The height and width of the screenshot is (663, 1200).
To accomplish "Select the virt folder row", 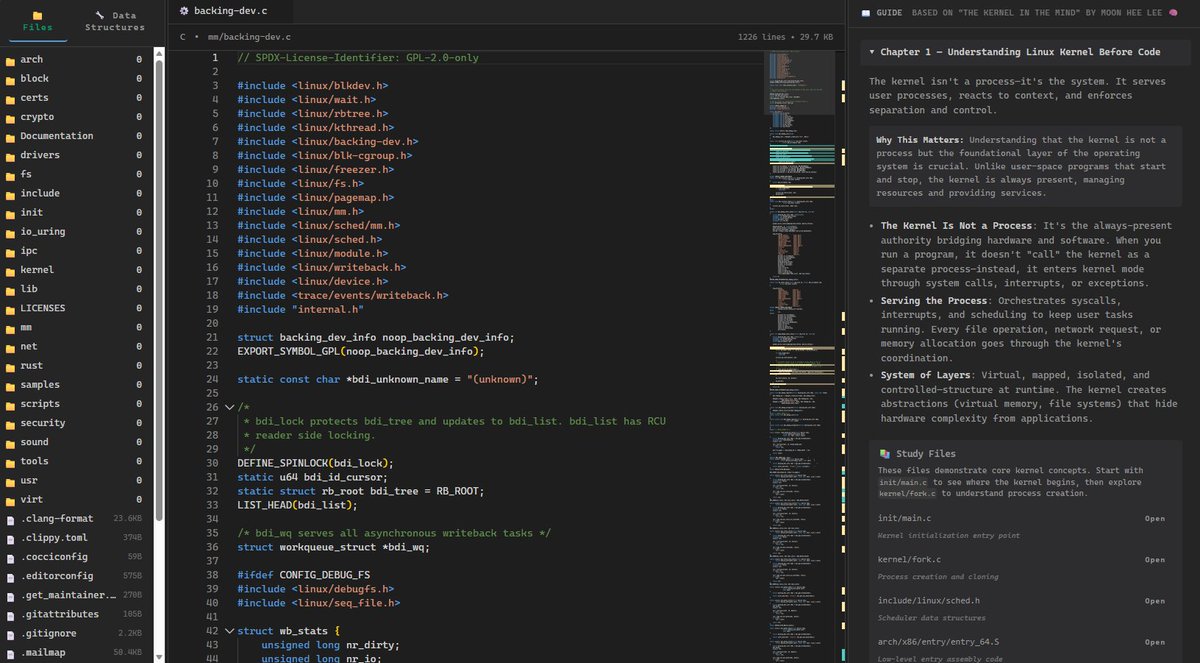I will [74, 500].
